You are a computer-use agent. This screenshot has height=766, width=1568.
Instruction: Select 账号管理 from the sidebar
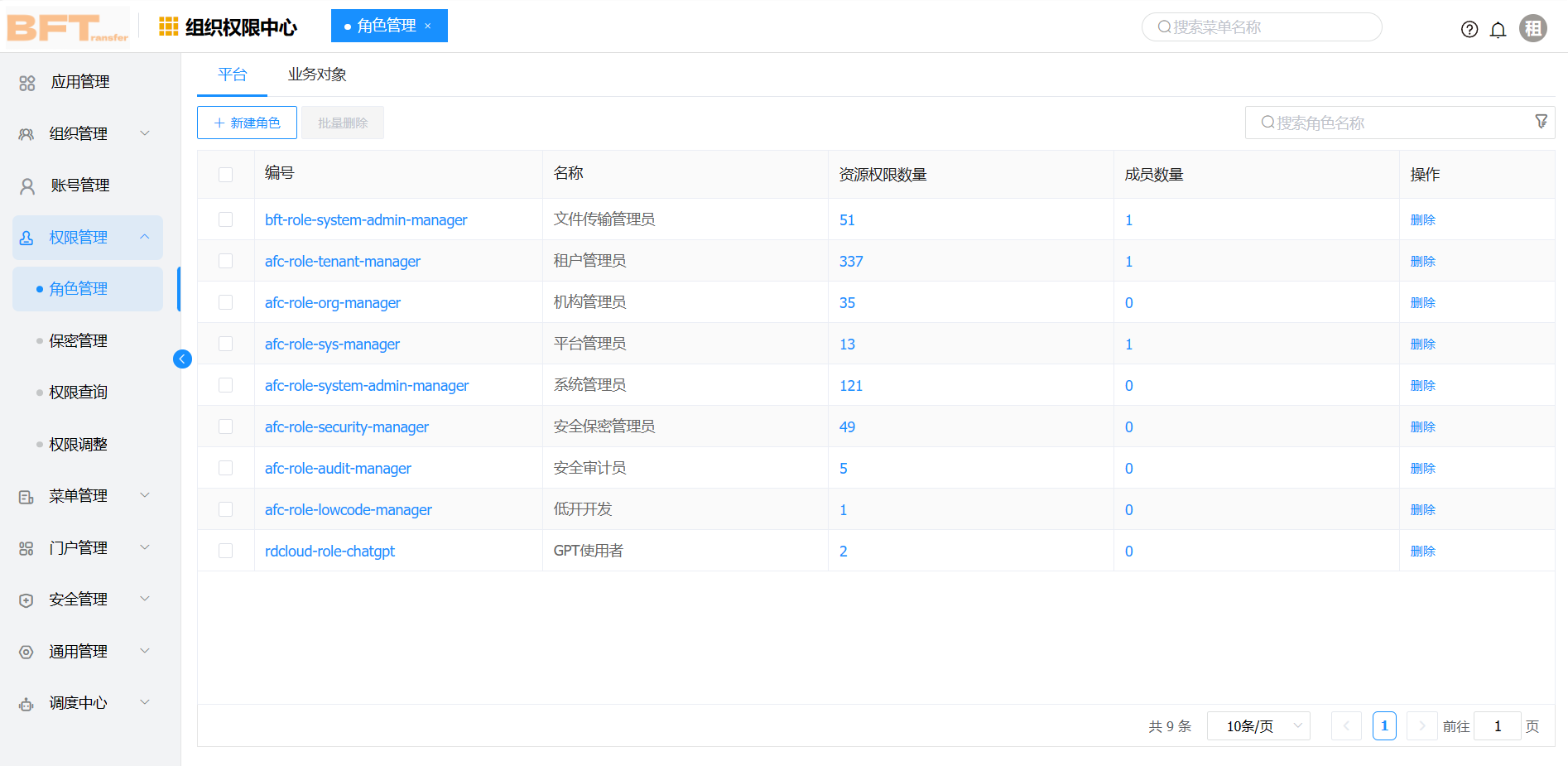click(x=79, y=185)
